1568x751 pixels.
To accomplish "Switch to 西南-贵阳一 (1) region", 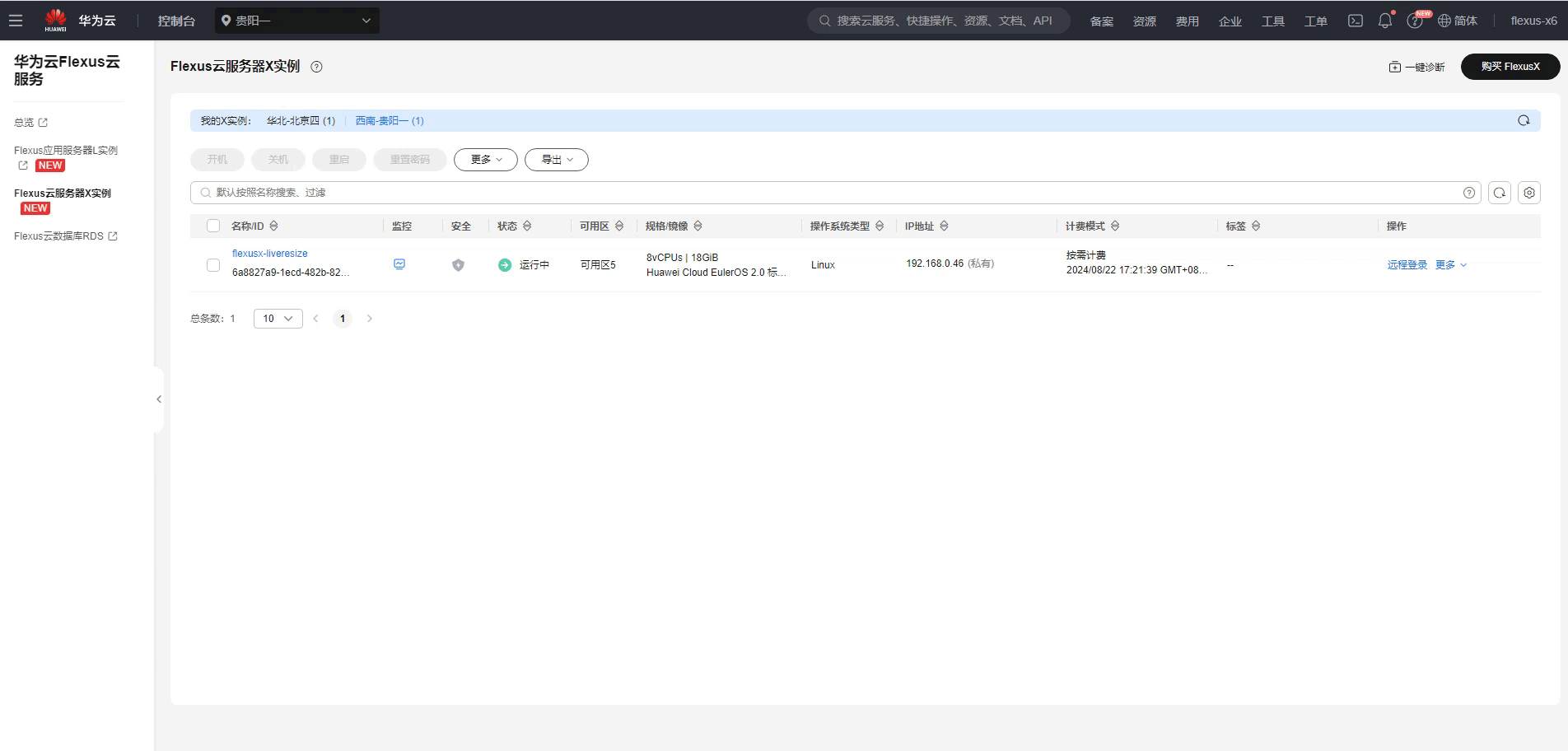I will pyautogui.click(x=390, y=121).
